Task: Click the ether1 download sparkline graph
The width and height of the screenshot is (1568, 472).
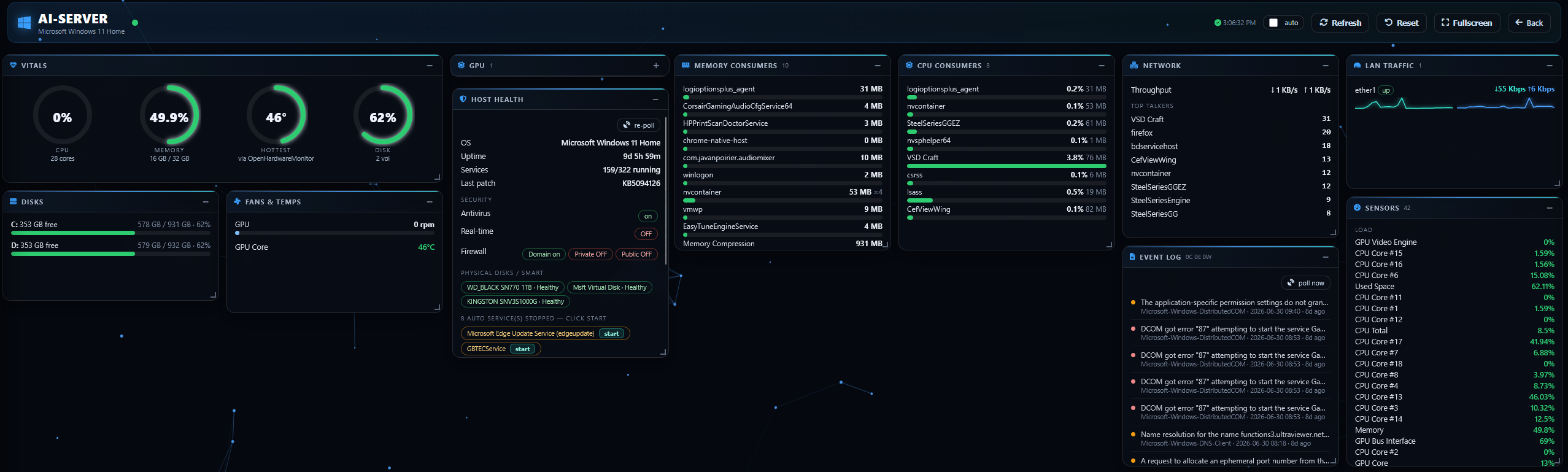Action: coord(1404,103)
